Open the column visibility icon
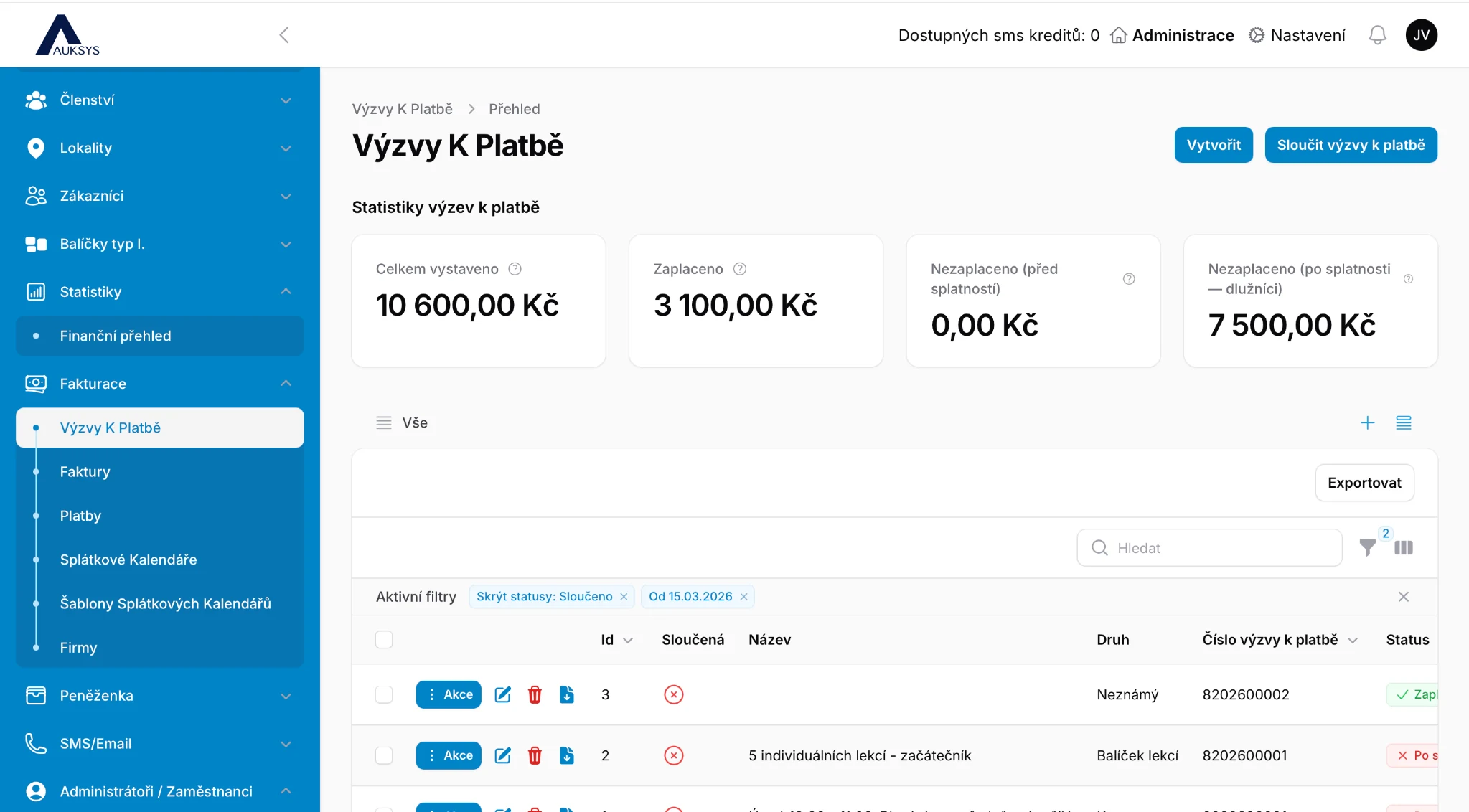 point(1404,548)
